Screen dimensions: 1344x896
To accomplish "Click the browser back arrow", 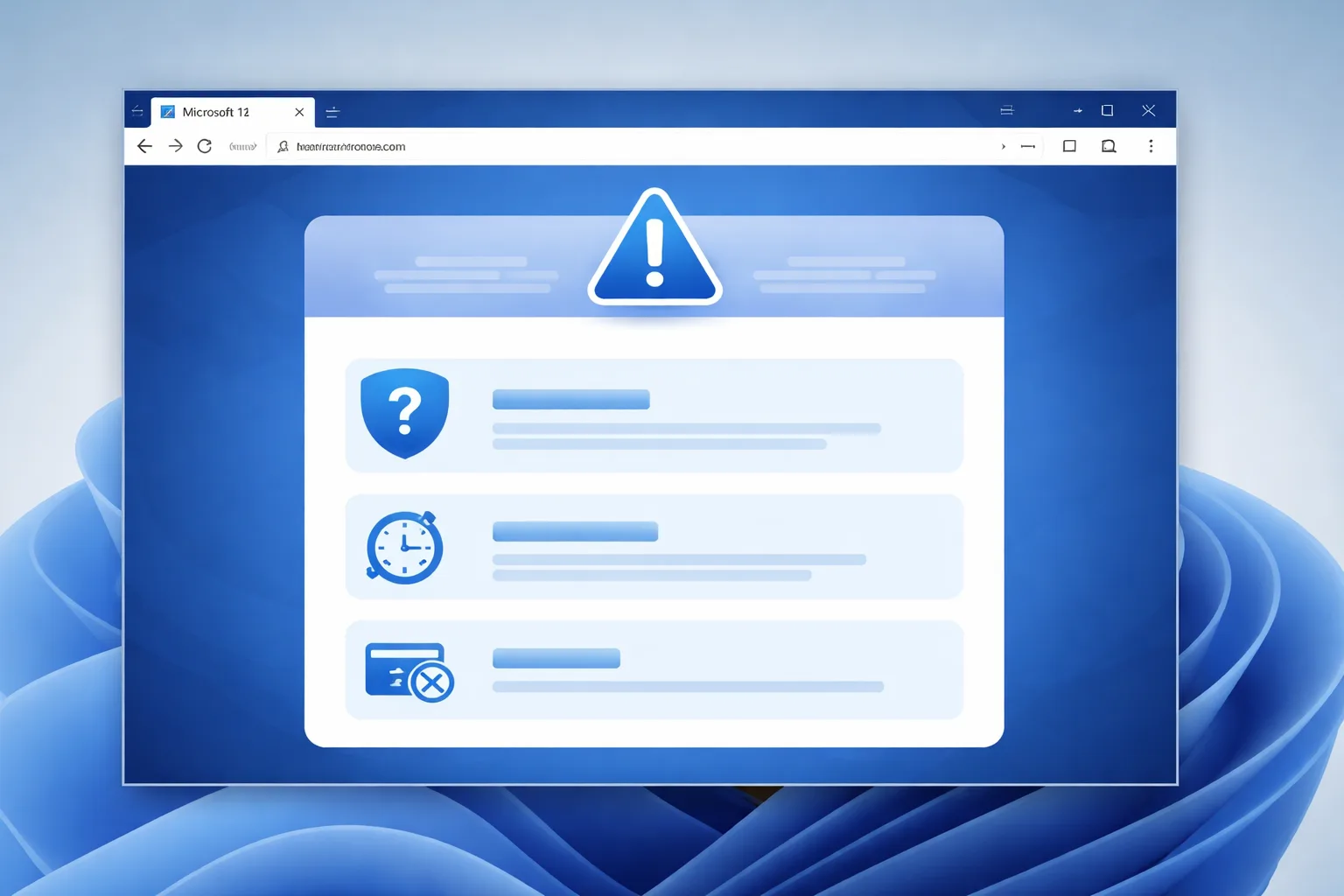I will click(144, 146).
